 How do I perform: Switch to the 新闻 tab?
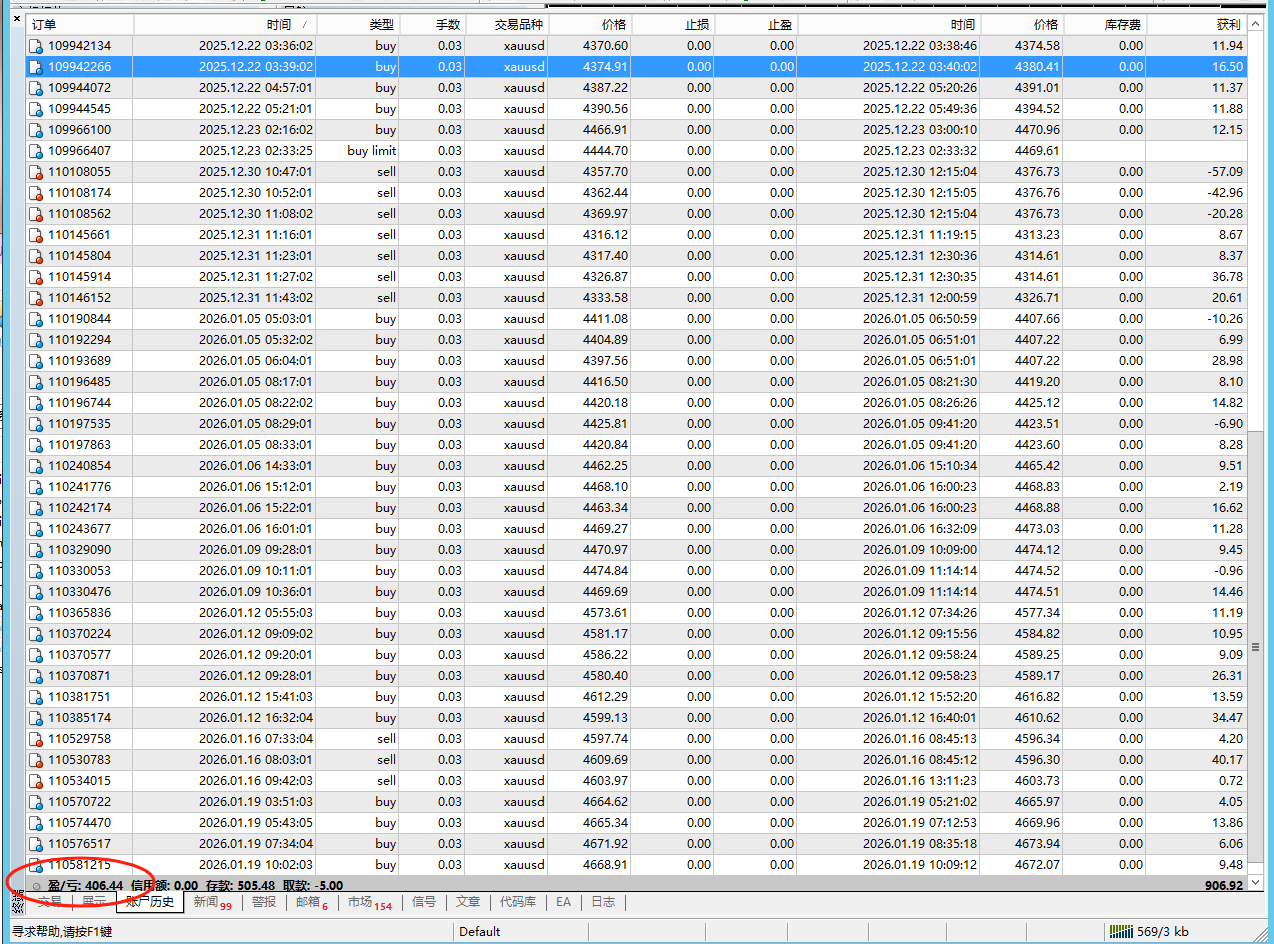[212, 902]
